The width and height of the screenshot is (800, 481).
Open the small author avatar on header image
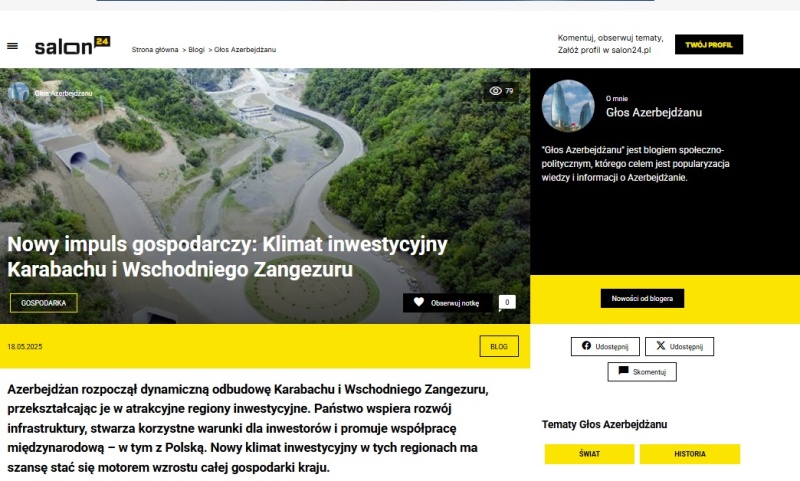pyautogui.click(x=18, y=93)
